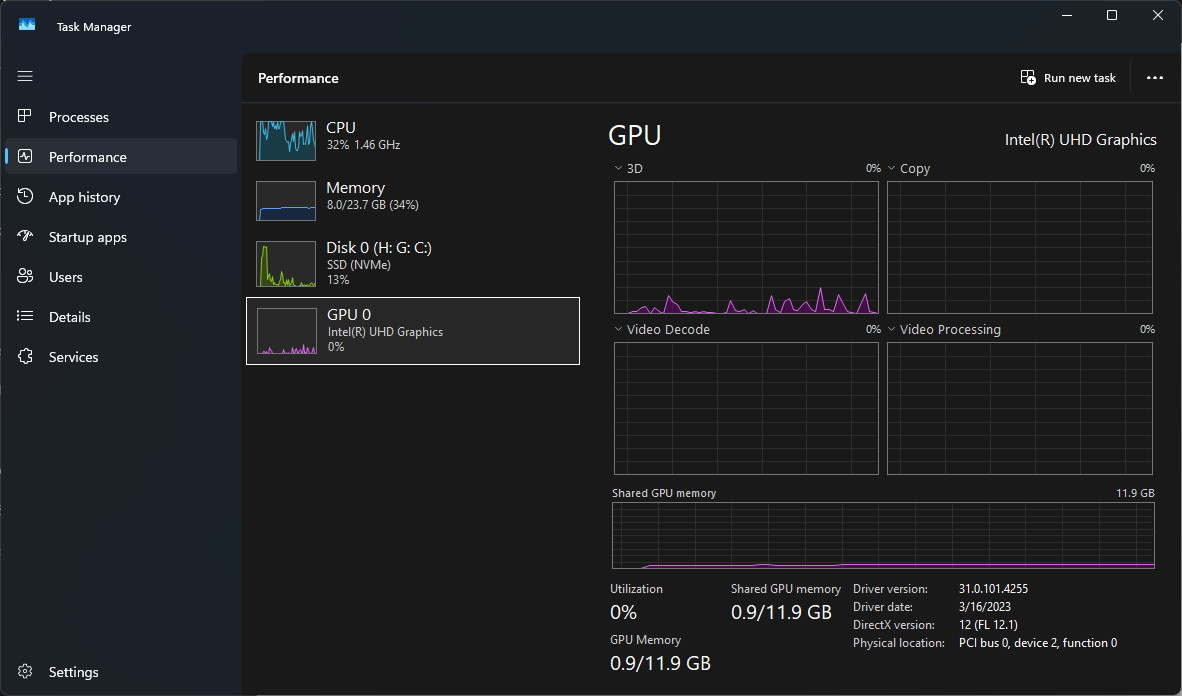Click the Shared GPU memory 0.9/11.9 GB value

[781, 612]
